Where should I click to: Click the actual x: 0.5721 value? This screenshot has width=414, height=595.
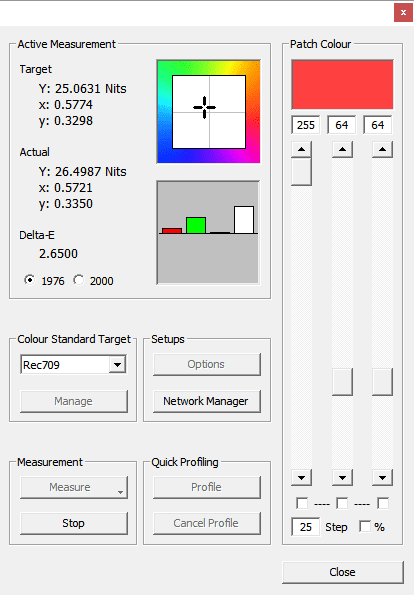pos(66,188)
